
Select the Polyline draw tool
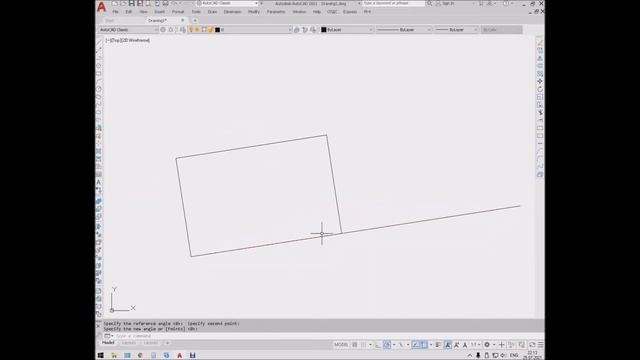(x=99, y=58)
